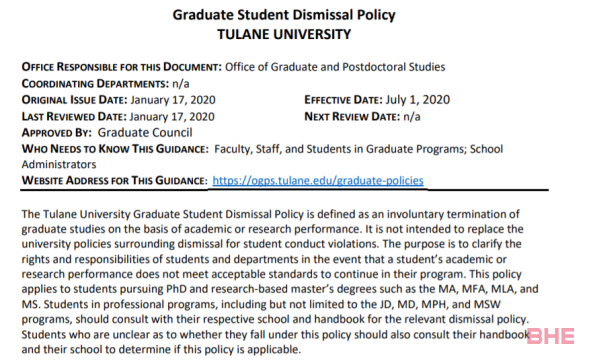The height and width of the screenshot is (364, 594).
Task: Click the BHE watermark logo
Action: click(550, 336)
